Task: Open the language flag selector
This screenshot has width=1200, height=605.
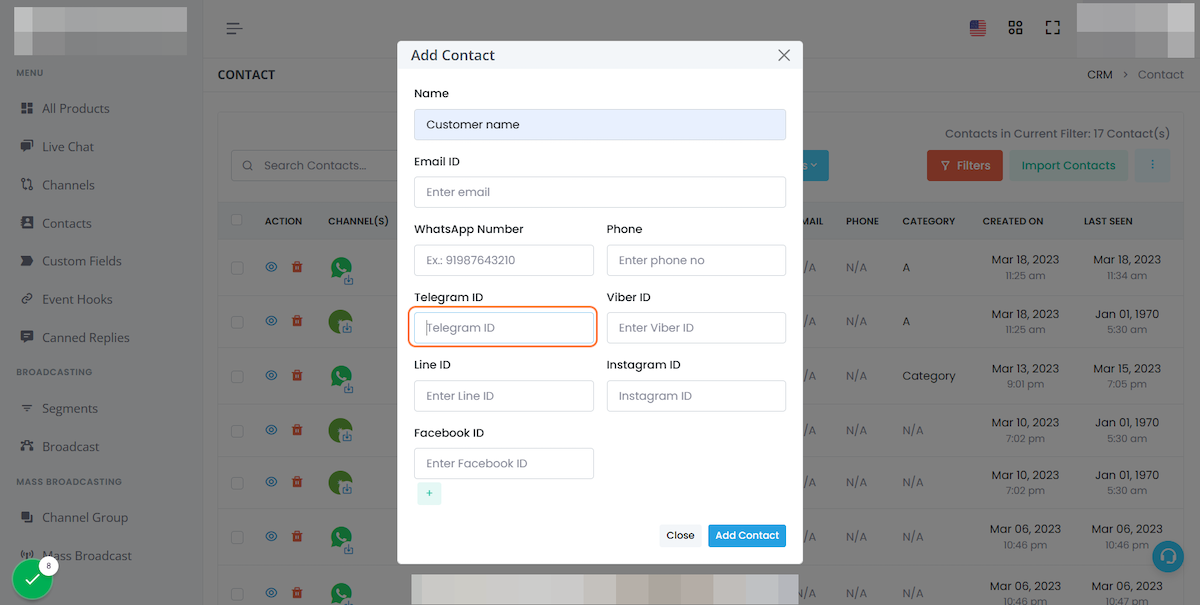Action: [x=978, y=28]
